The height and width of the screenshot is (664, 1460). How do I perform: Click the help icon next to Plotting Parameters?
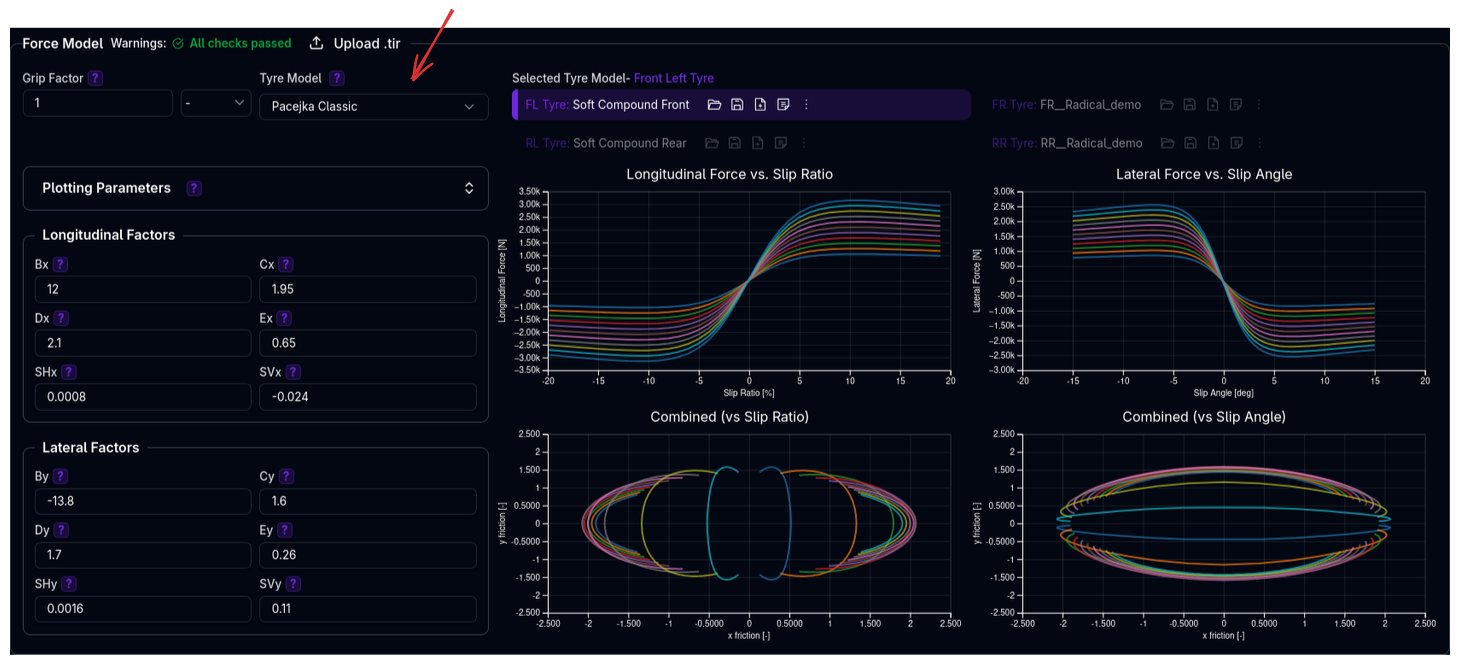pos(194,188)
